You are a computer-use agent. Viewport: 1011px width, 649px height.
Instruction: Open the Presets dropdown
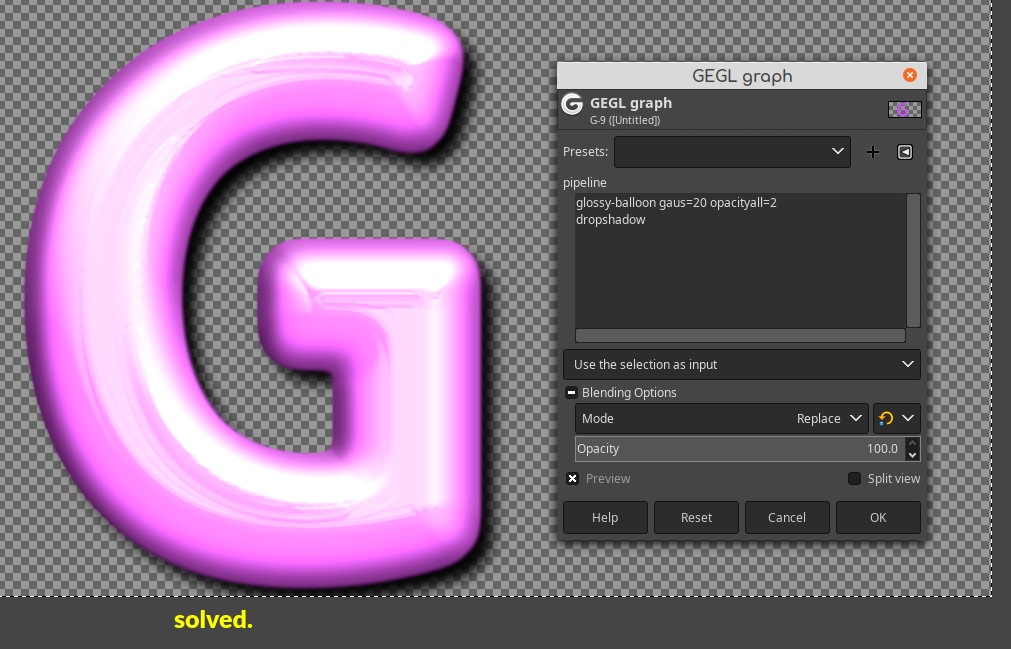pos(732,152)
